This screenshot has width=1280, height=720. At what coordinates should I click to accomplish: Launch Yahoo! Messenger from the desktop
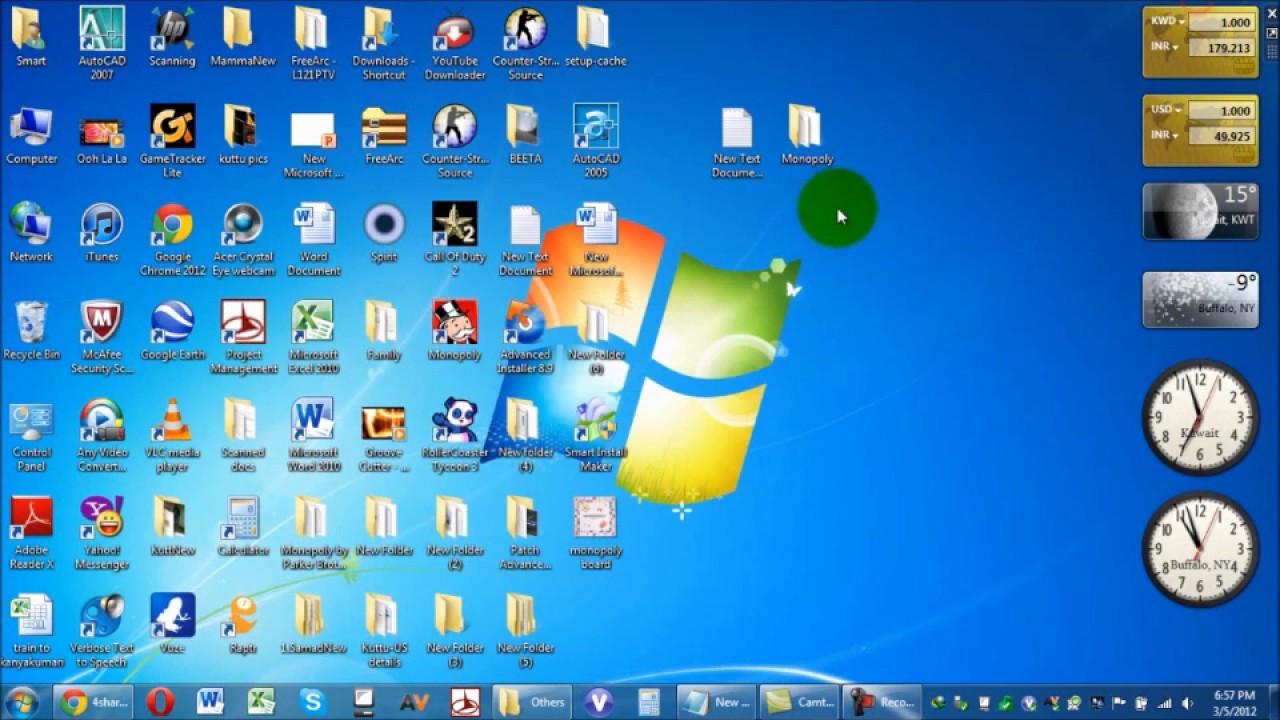click(x=102, y=534)
